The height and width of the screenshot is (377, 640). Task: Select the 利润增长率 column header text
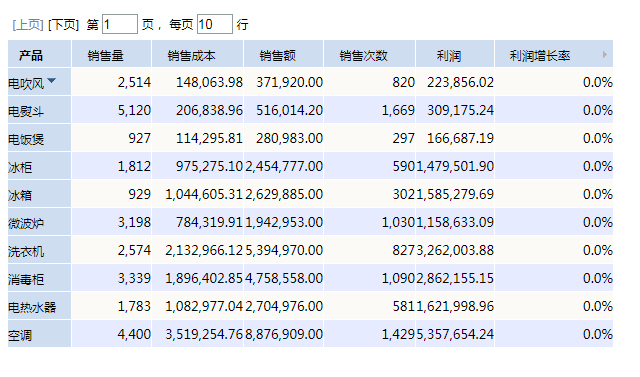(539, 55)
